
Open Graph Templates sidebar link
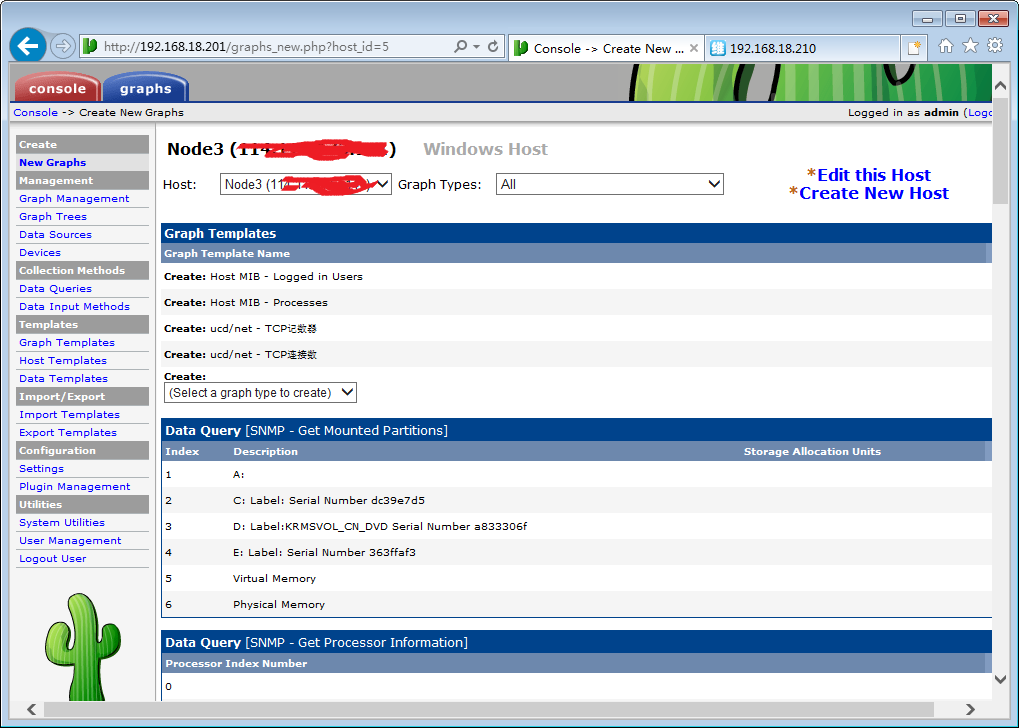67,343
